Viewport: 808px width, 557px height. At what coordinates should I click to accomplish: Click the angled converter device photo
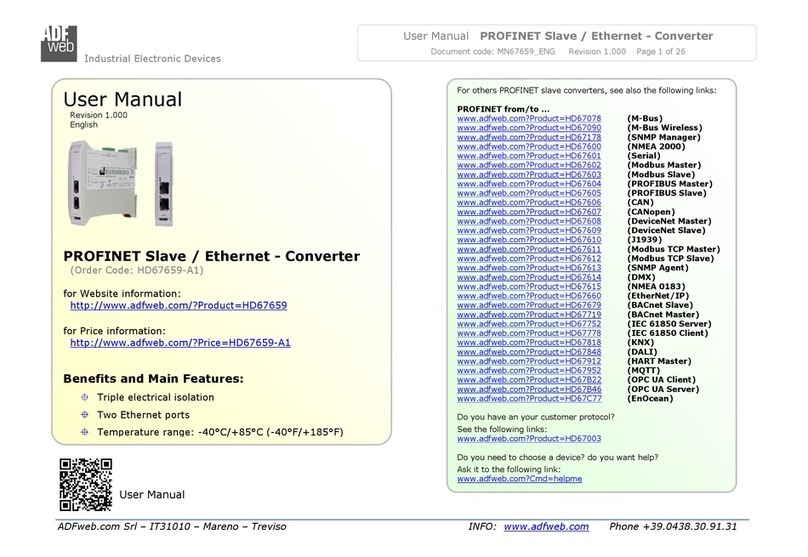coord(103,183)
